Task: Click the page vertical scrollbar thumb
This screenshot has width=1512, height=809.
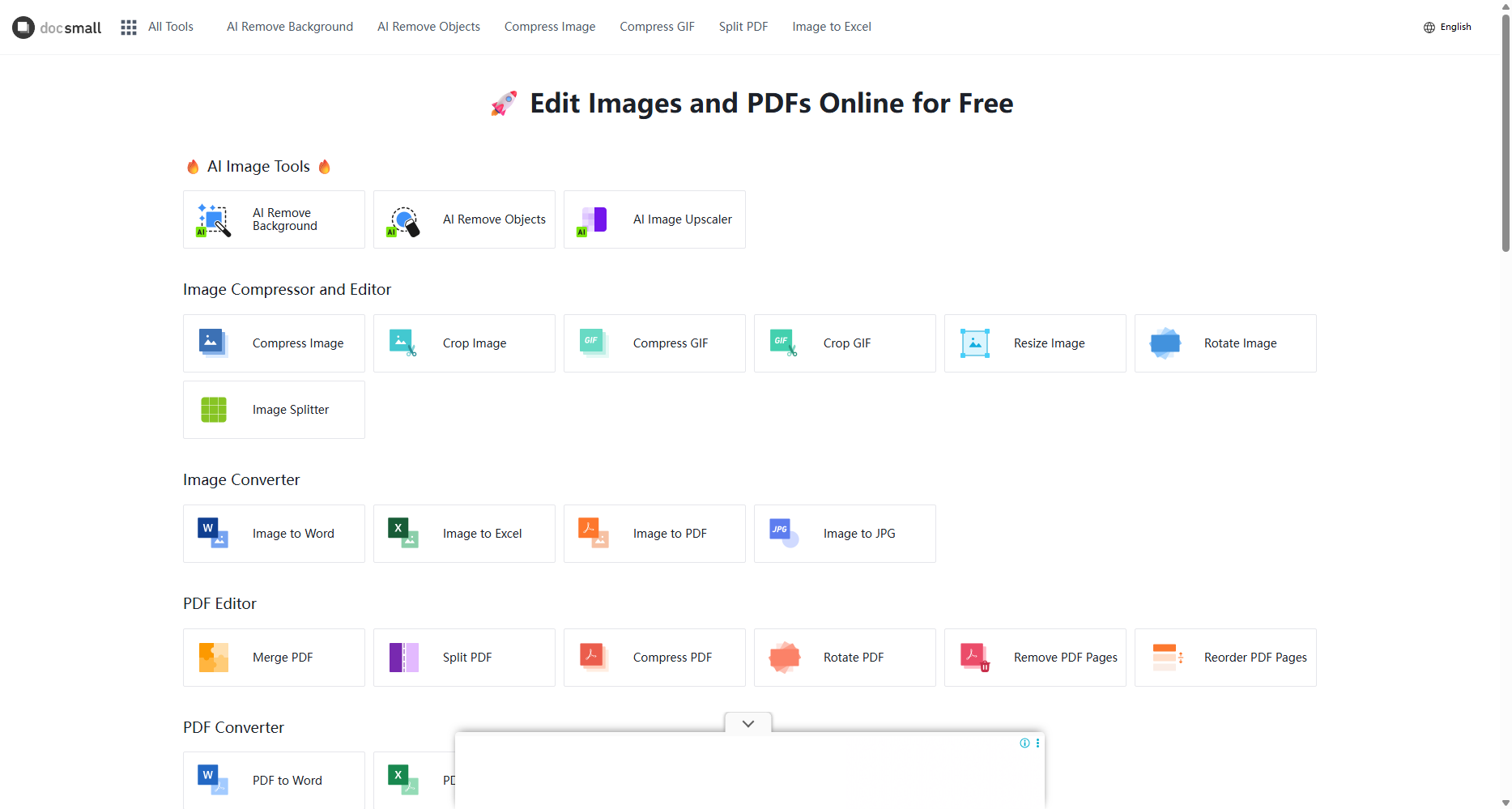Action: click(1506, 132)
